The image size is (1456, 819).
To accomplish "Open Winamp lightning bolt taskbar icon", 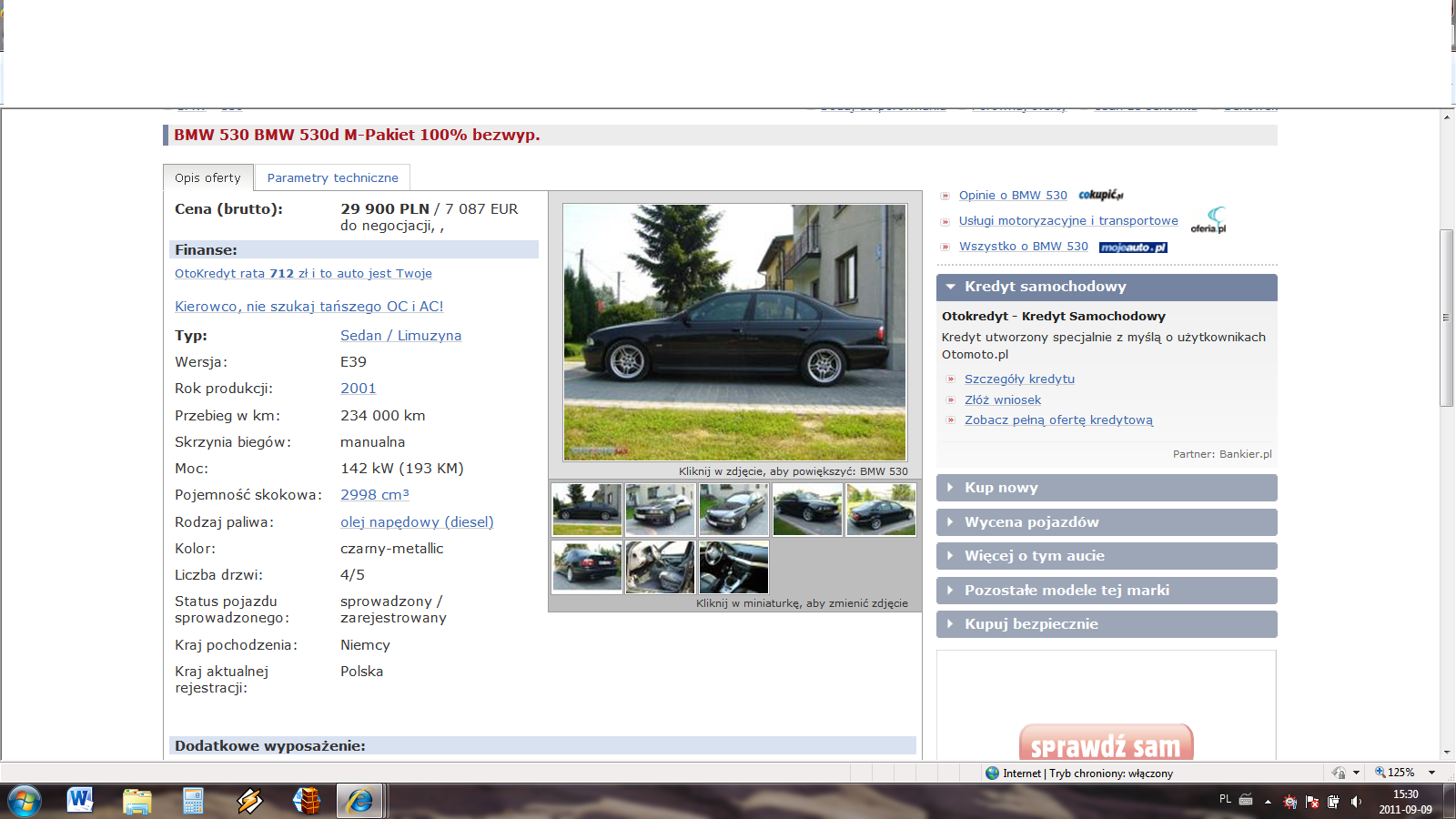I will point(249,801).
